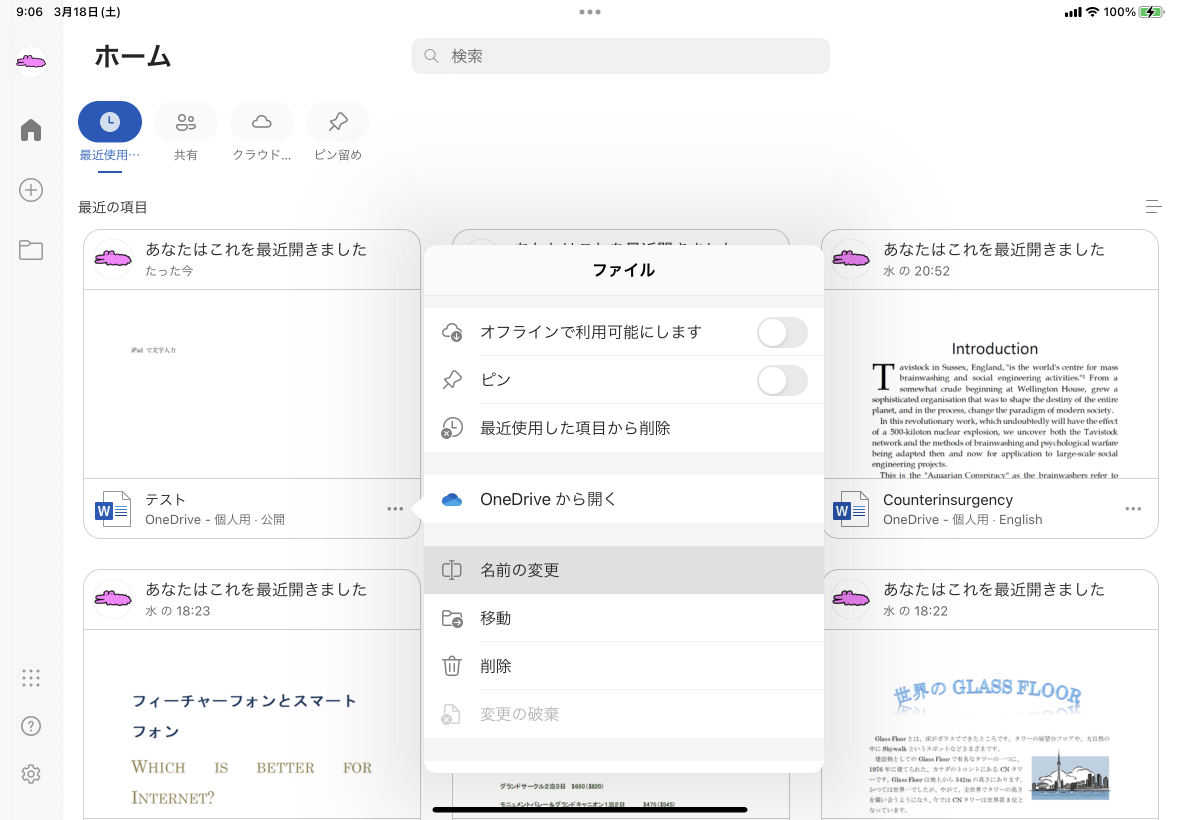This screenshot has height=820, width=1180.
Task: Switch to ピン留め tab
Action: tap(338, 132)
